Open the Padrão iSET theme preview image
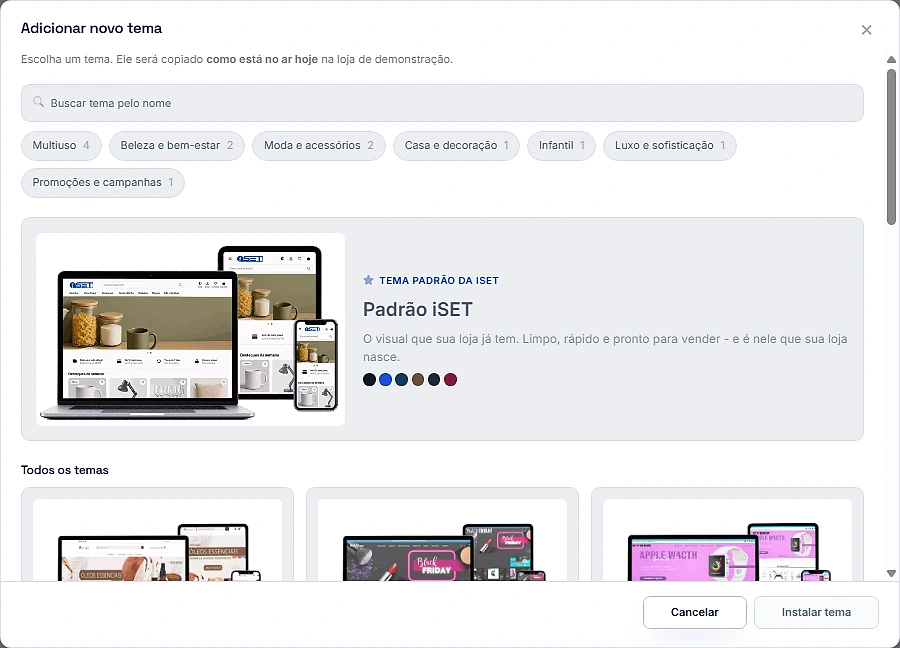 (x=190, y=329)
